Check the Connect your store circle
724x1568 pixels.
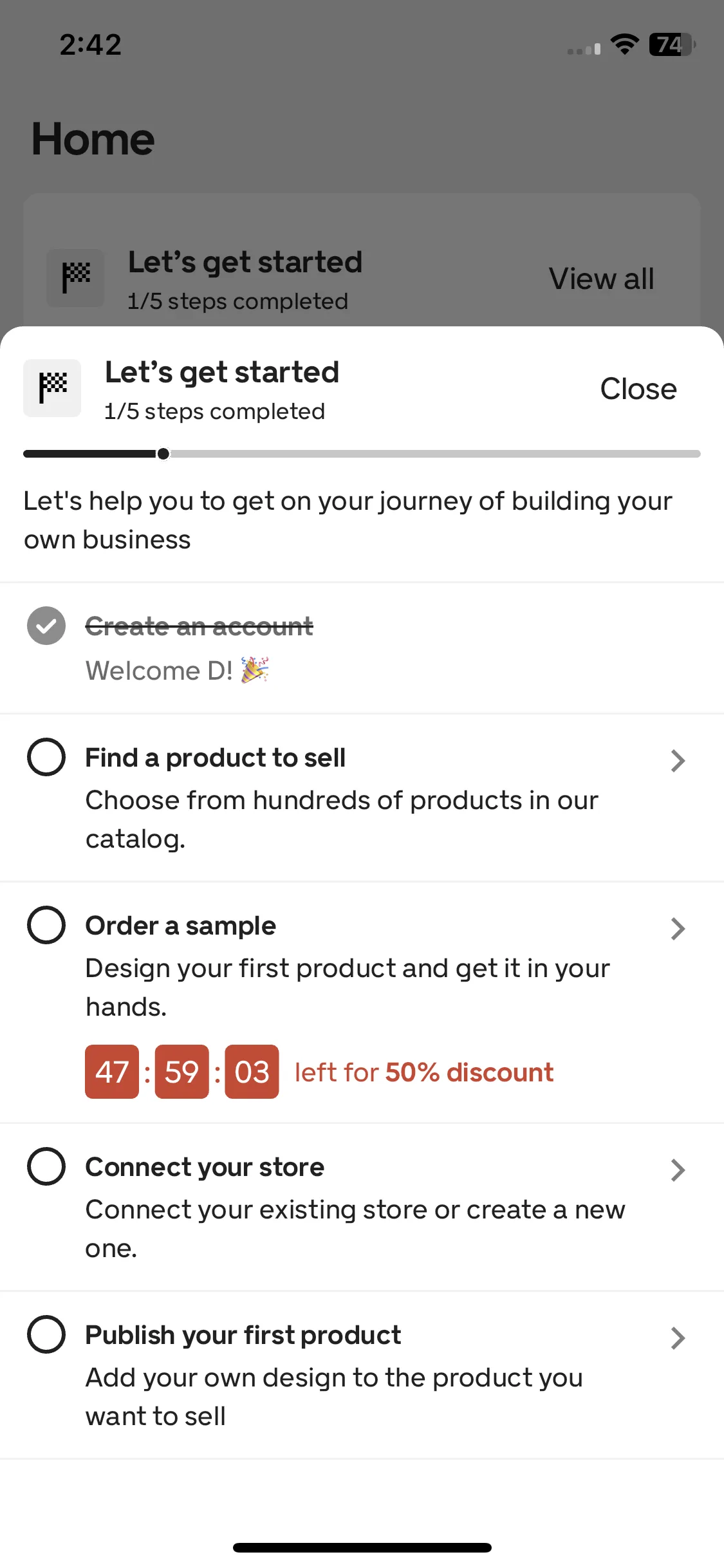[46, 1166]
